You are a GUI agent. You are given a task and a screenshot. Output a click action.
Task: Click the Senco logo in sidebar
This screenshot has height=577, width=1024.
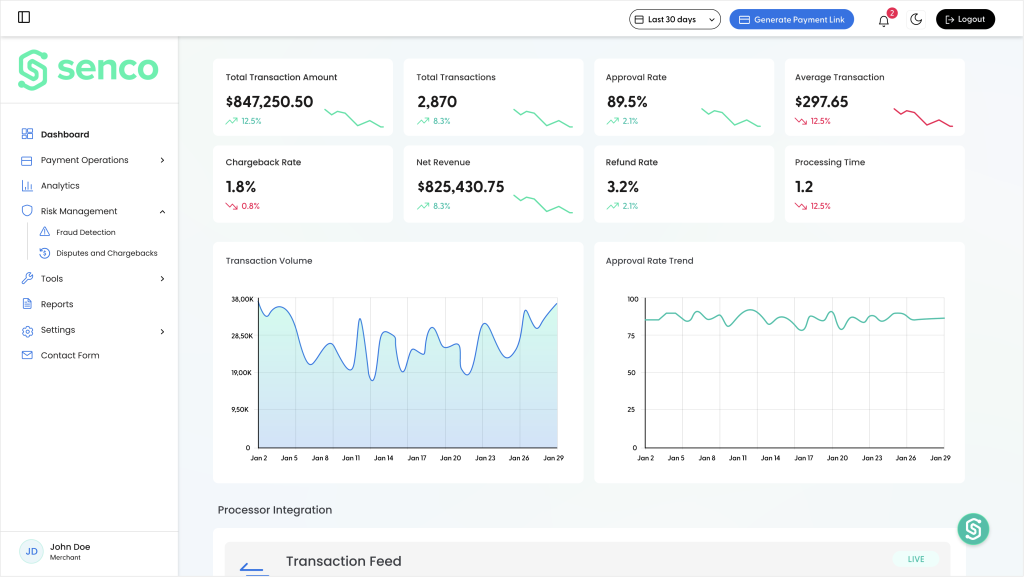point(88,69)
